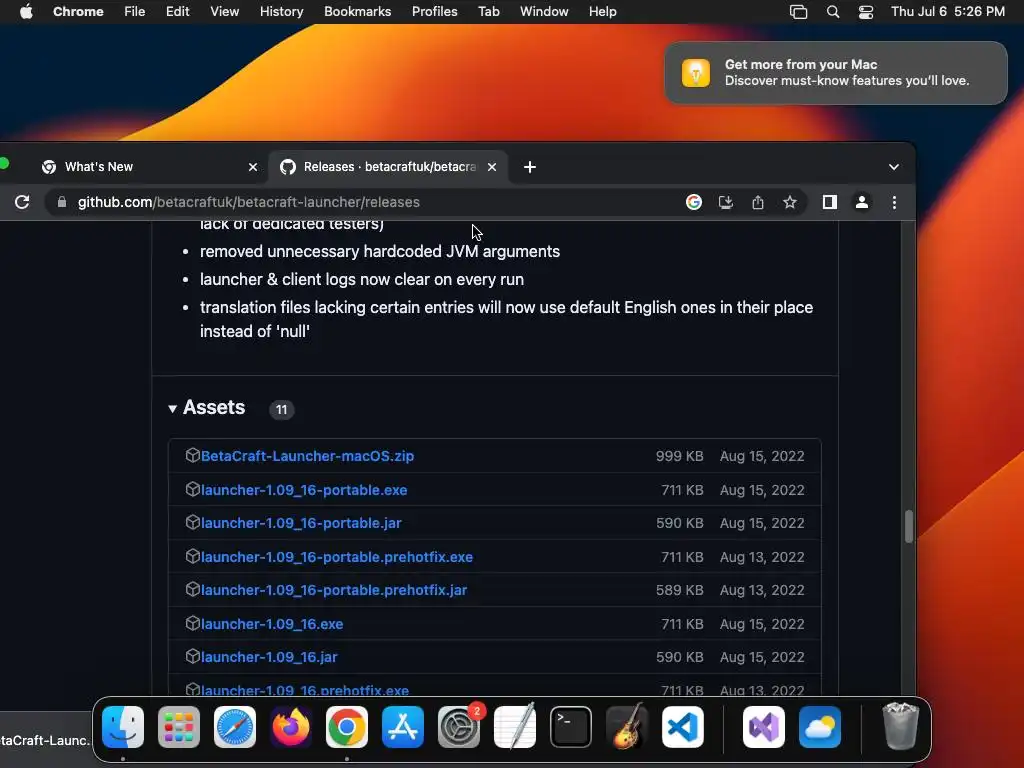Open the tab search chevron
This screenshot has height=768, width=1024.
click(894, 167)
